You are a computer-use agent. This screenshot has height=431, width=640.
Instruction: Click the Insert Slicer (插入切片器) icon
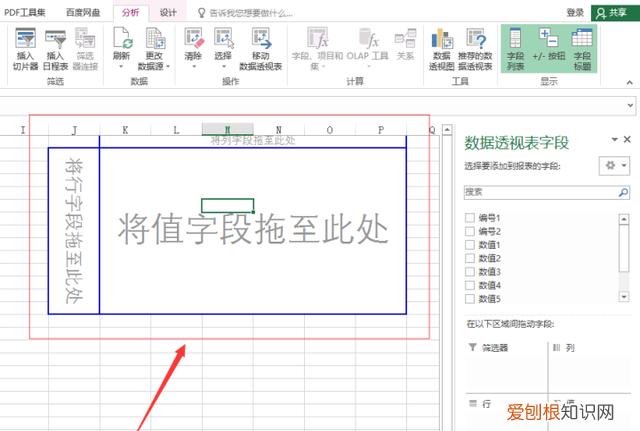(x=25, y=38)
